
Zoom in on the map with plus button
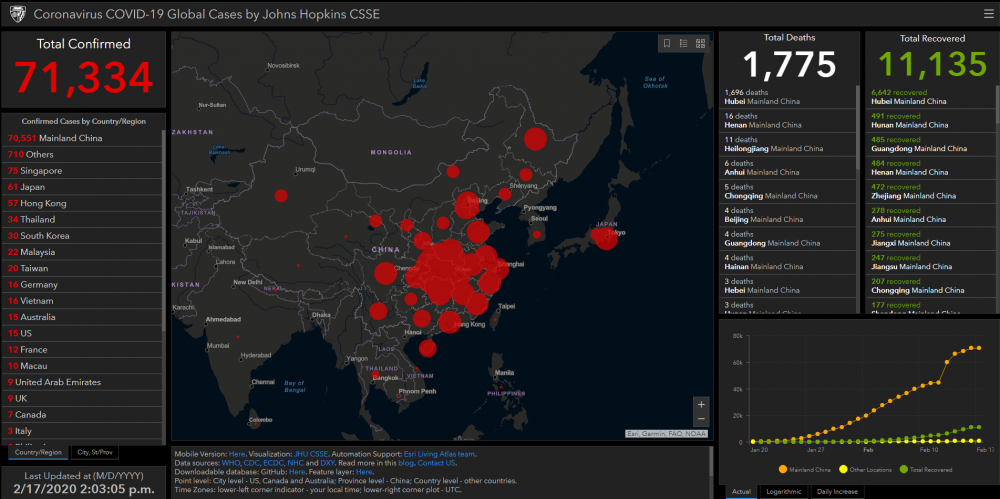pyautogui.click(x=701, y=405)
